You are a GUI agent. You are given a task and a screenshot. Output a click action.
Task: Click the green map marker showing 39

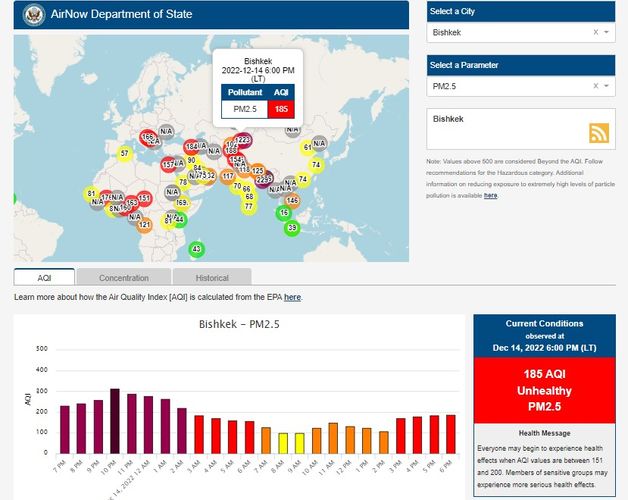(292, 228)
